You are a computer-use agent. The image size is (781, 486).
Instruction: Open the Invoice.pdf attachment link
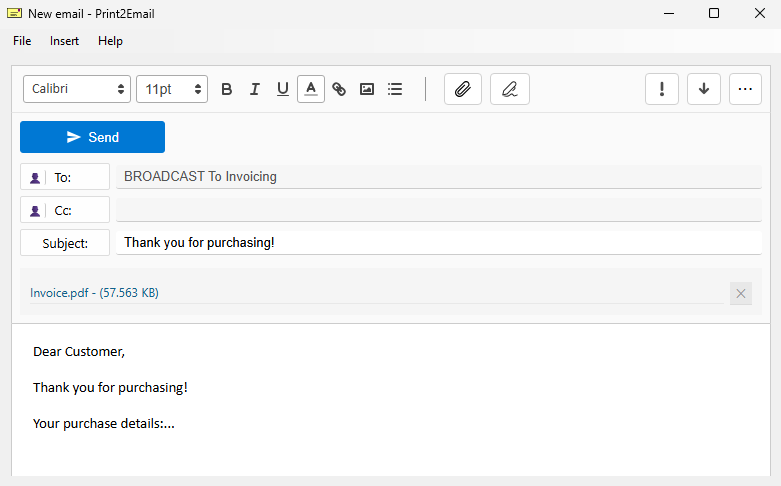click(94, 293)
